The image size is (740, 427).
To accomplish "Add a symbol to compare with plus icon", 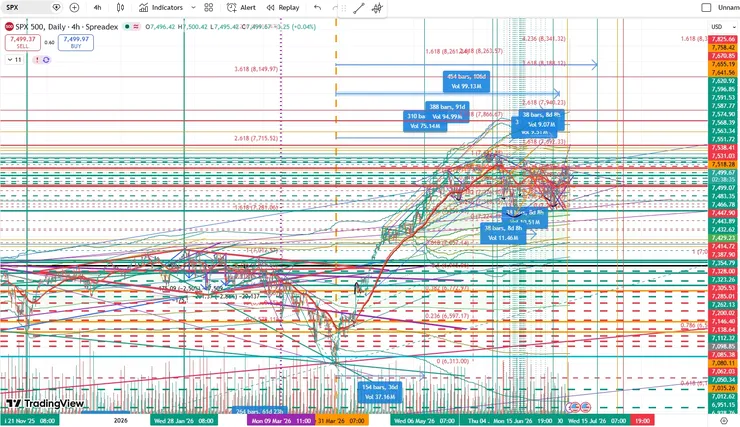I will coord(74,7).
